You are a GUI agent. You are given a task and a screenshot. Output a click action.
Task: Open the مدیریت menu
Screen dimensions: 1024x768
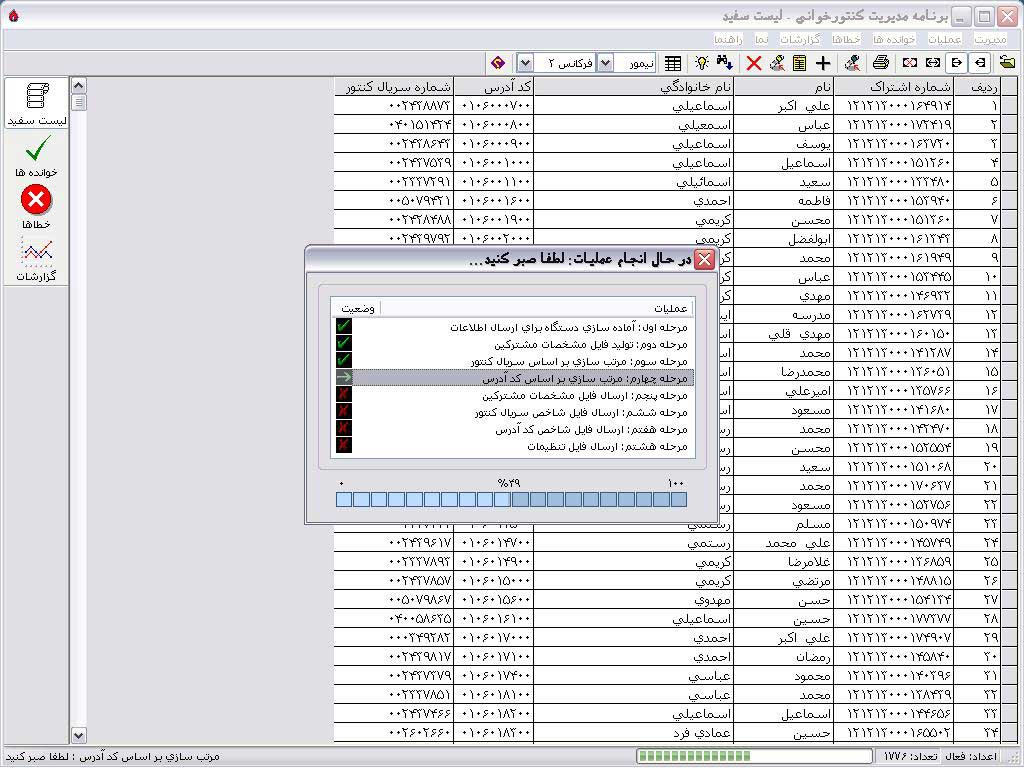click(x=990, y=39)
